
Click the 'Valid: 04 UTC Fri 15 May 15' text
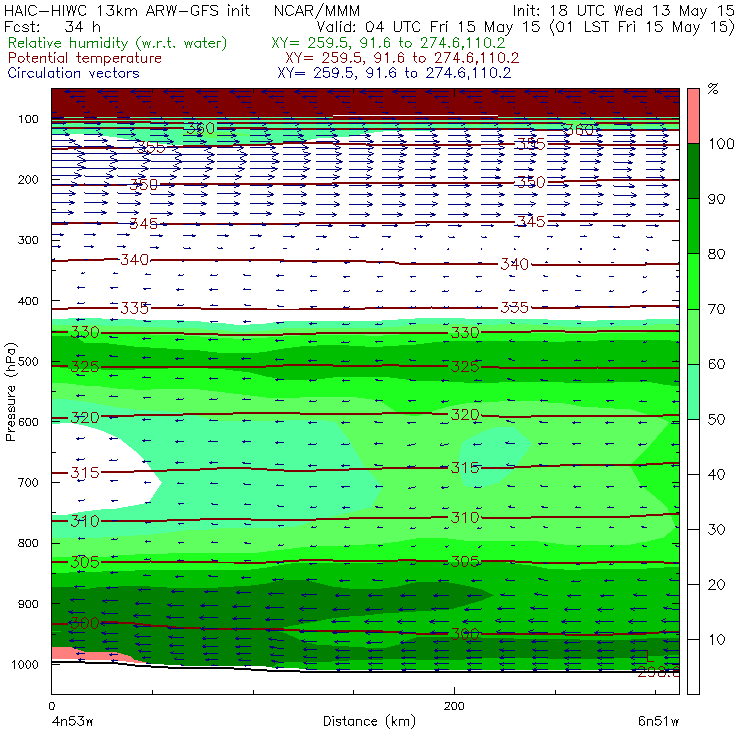click(x=428, y=26)
